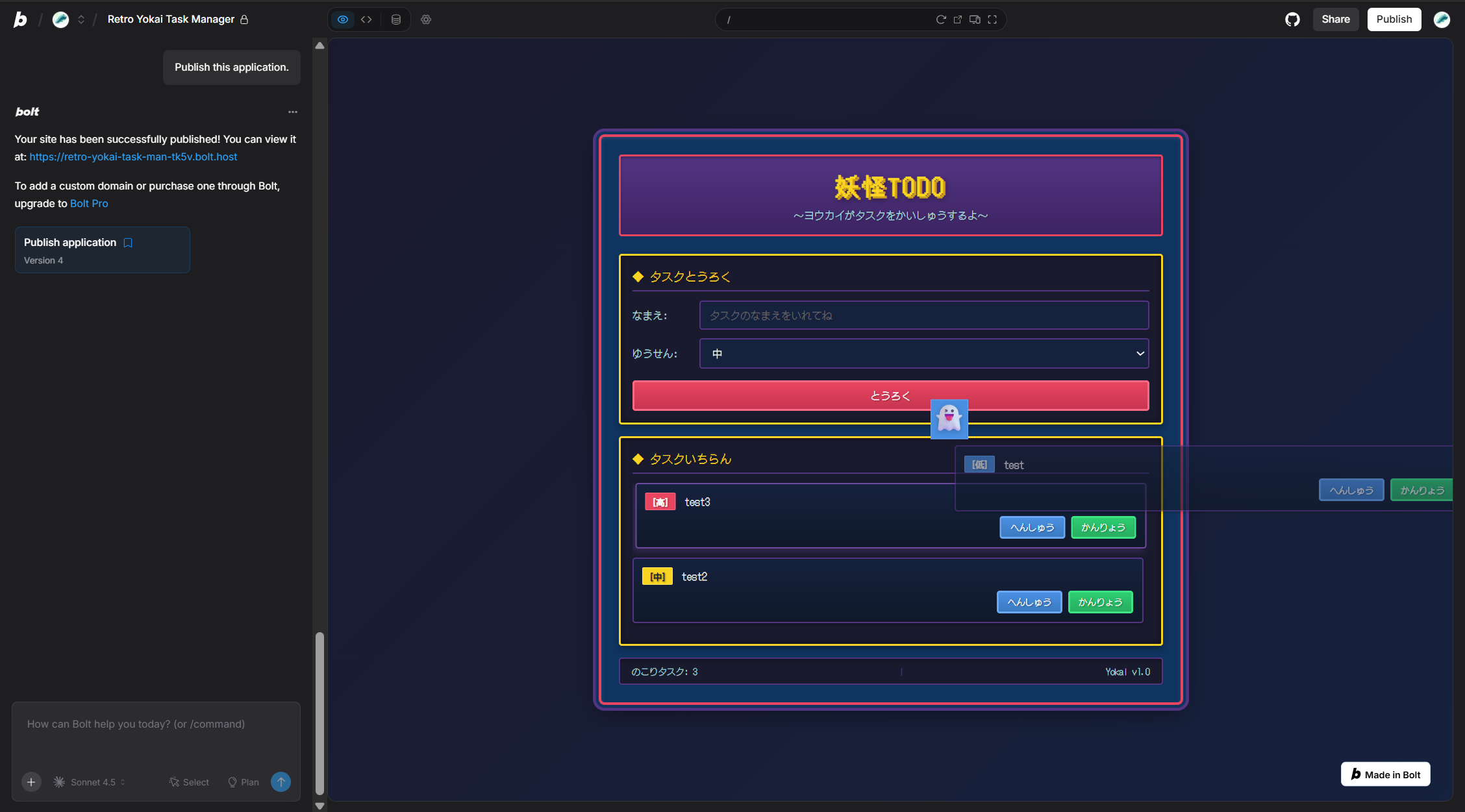Click the task name input field

pos(923,315)
